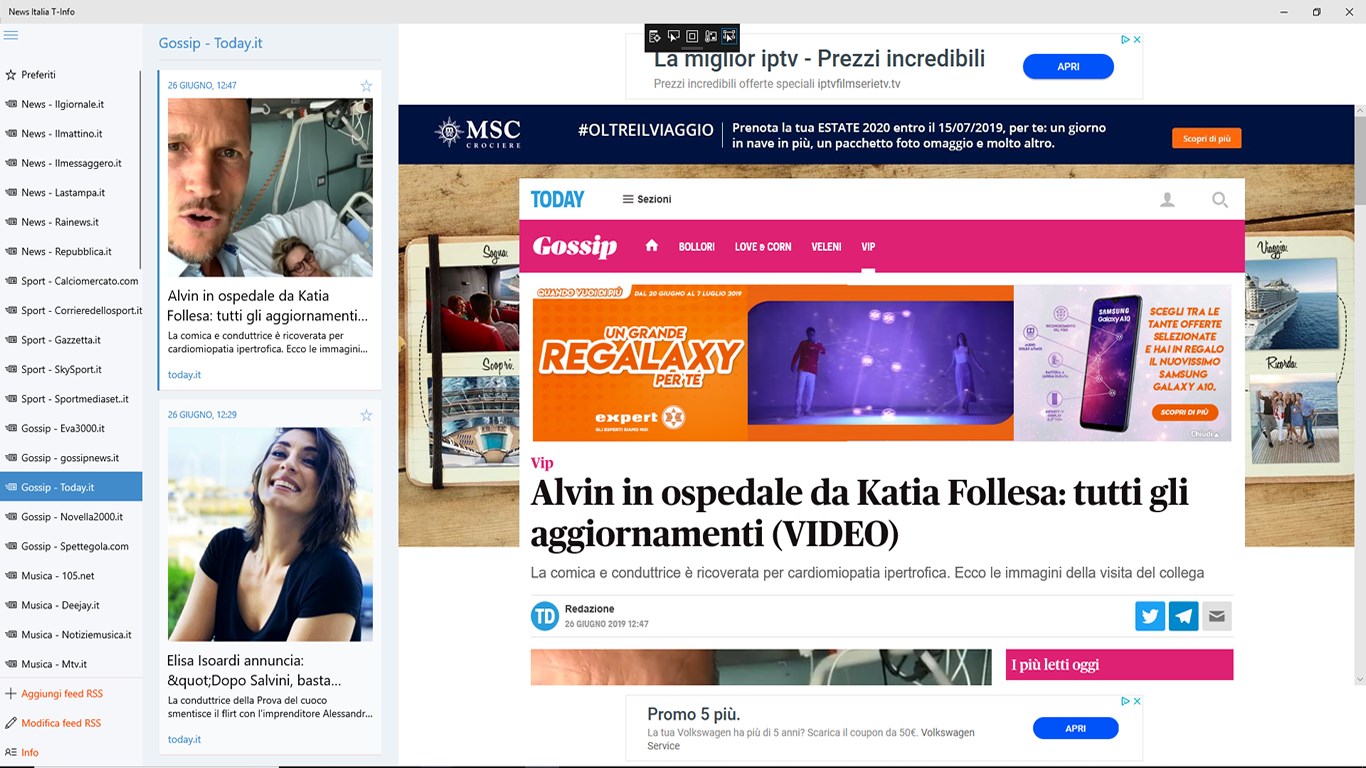Share article by email envelope icon
Viewport: 1366px width, 768px height.
(x=1216, y=616)
